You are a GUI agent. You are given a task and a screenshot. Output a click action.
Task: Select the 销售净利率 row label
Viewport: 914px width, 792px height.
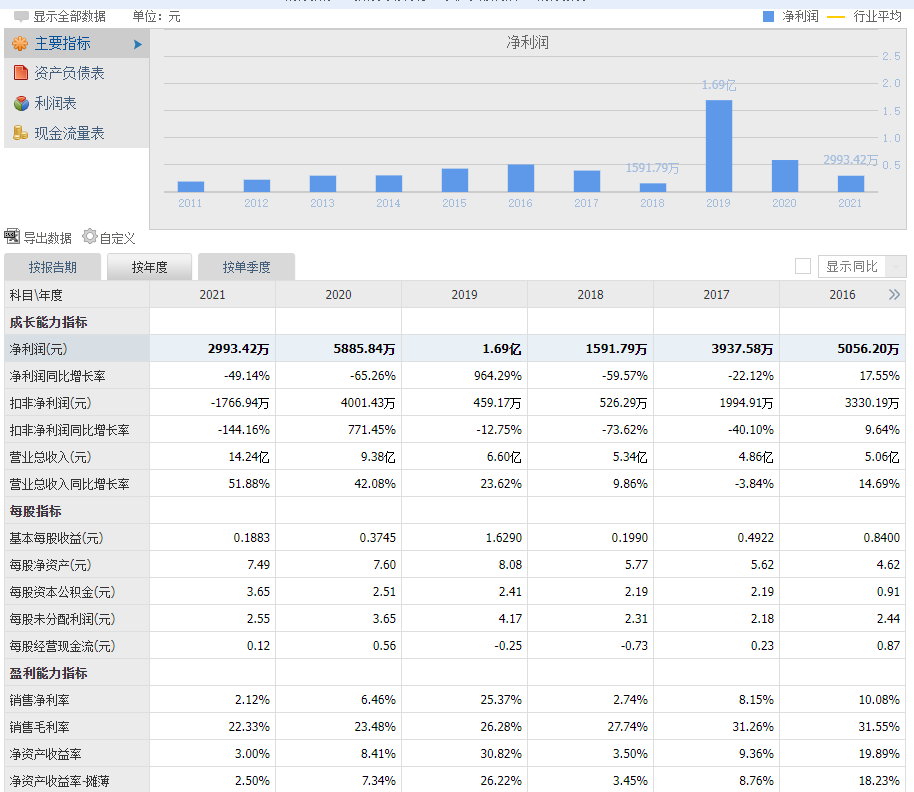[39, 700]
